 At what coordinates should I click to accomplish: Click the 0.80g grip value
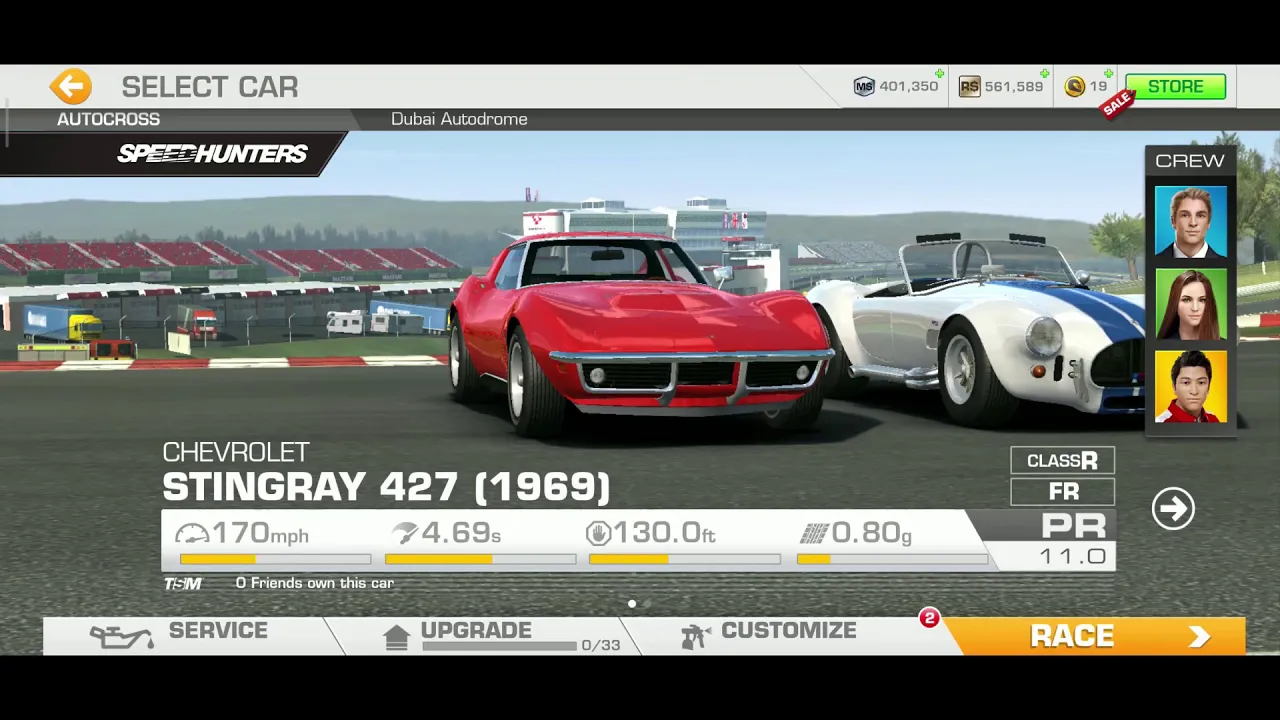point(871,533)
